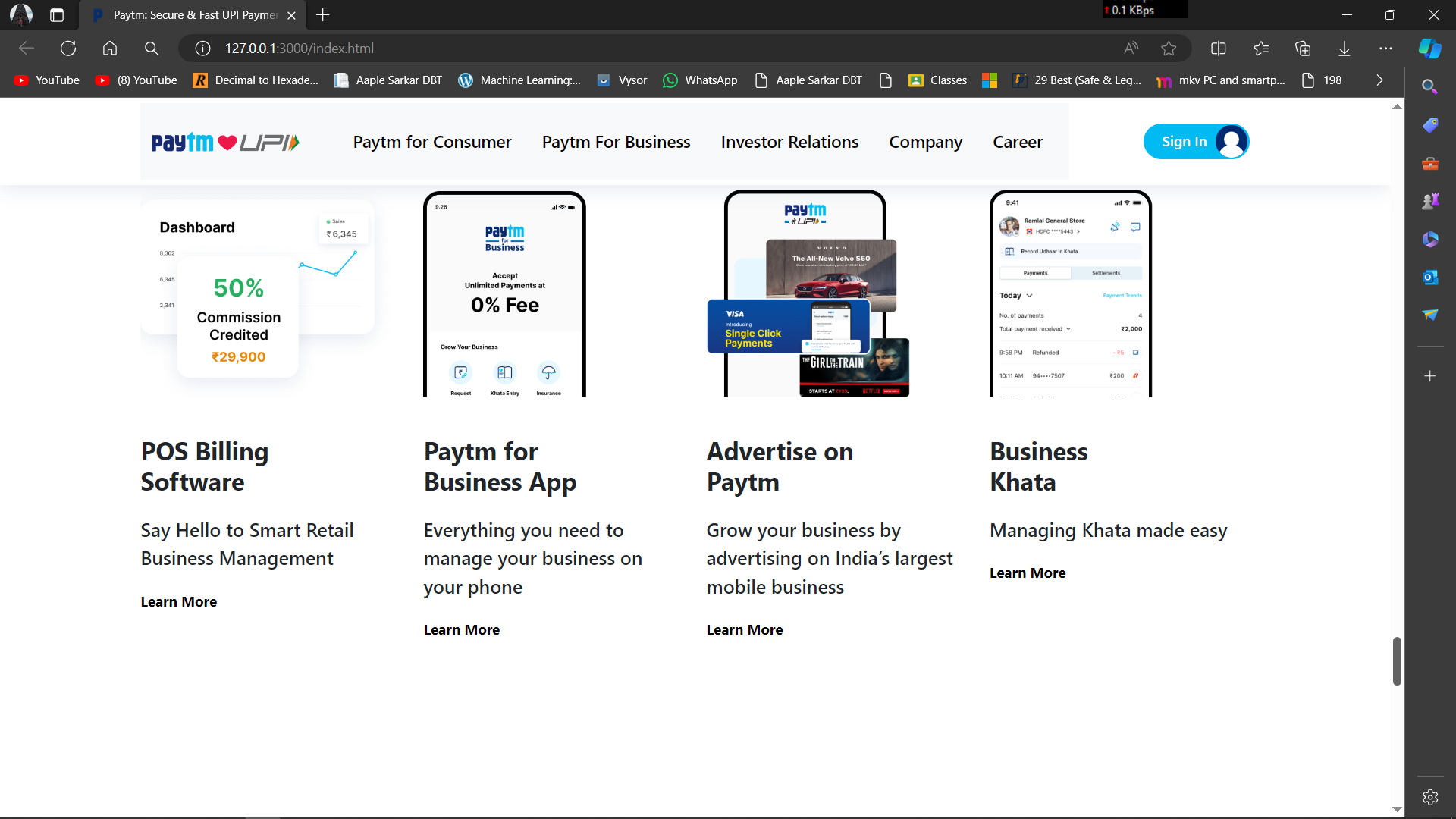
Task: Click the POS Billing Software heading
Action: [205, 466]
